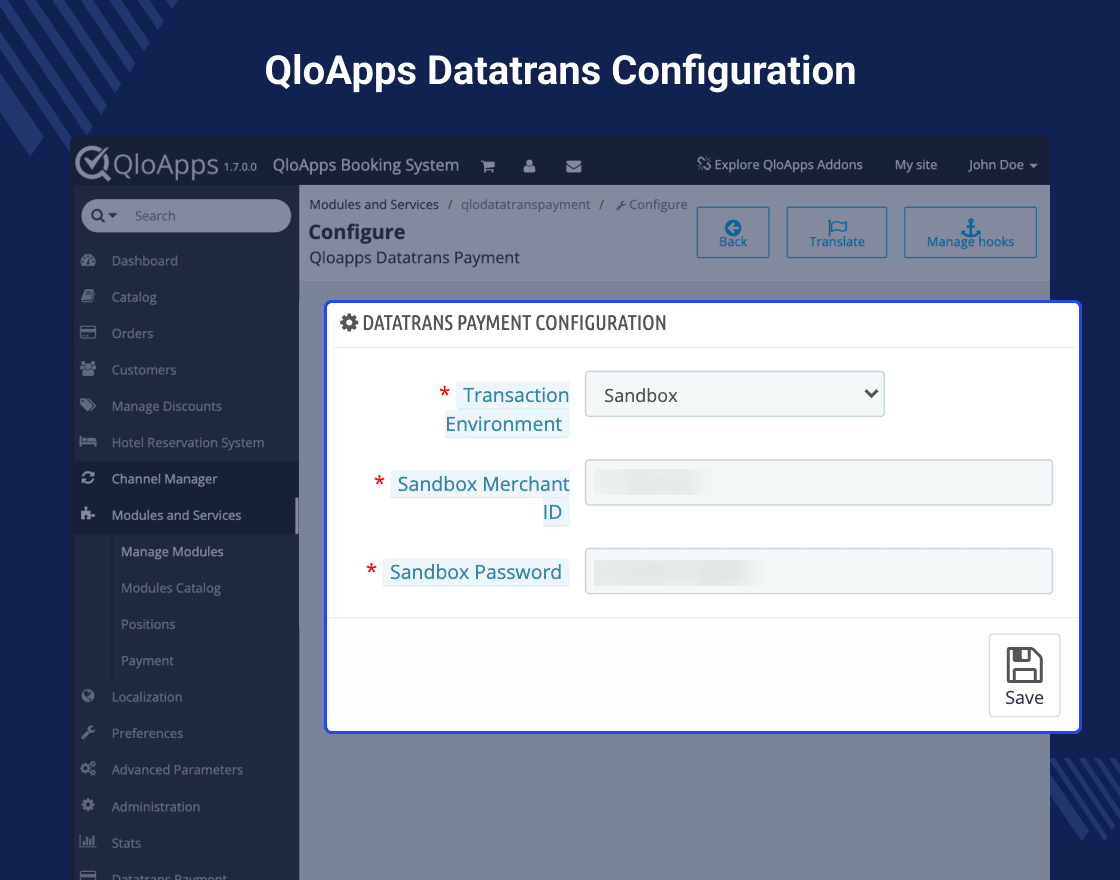The width and height of the screenshot is (1120, 880).
Task: Click the Orders credit card icon
Action: pos(88,332)
